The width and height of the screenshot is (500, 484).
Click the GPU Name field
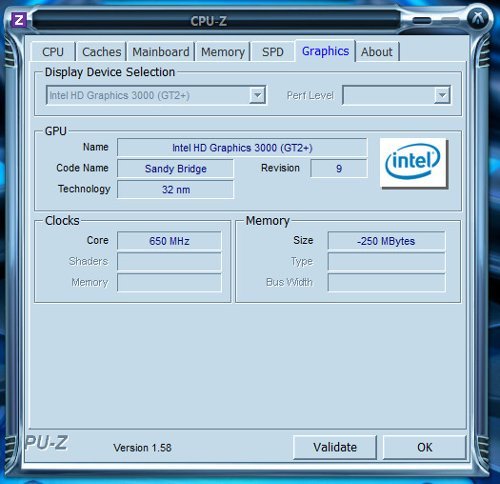242,147
